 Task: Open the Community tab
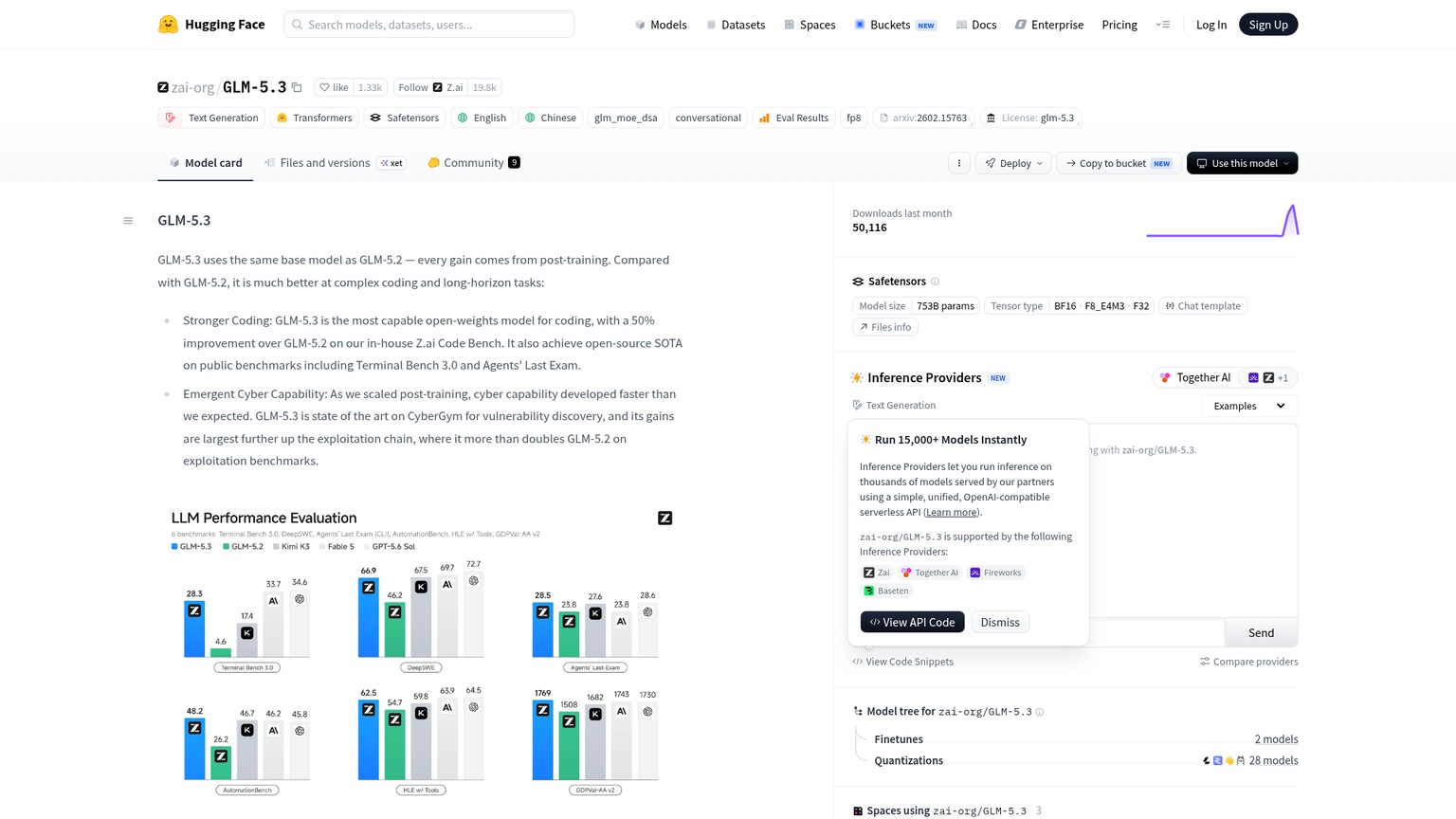(473, 163)
